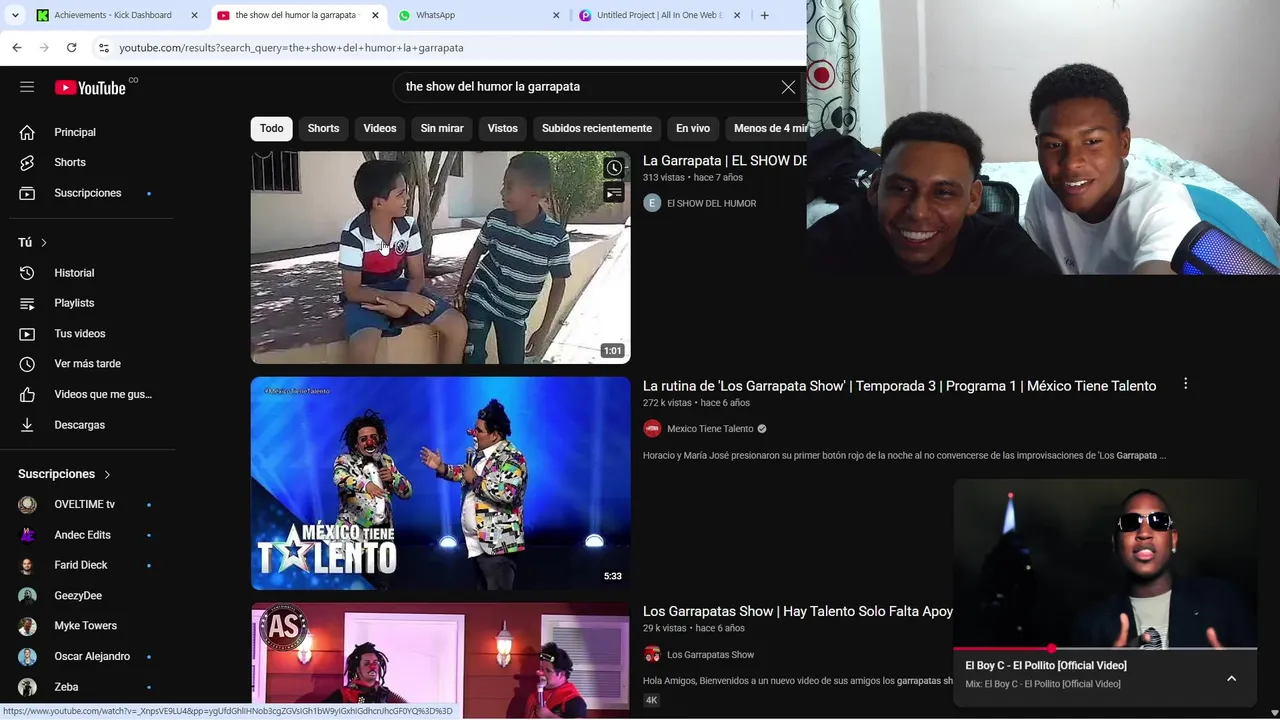This screenshot has width=1280, height=720.
Task: Click Los Garrapatas Show channel name
Action: tap(710, 655)
